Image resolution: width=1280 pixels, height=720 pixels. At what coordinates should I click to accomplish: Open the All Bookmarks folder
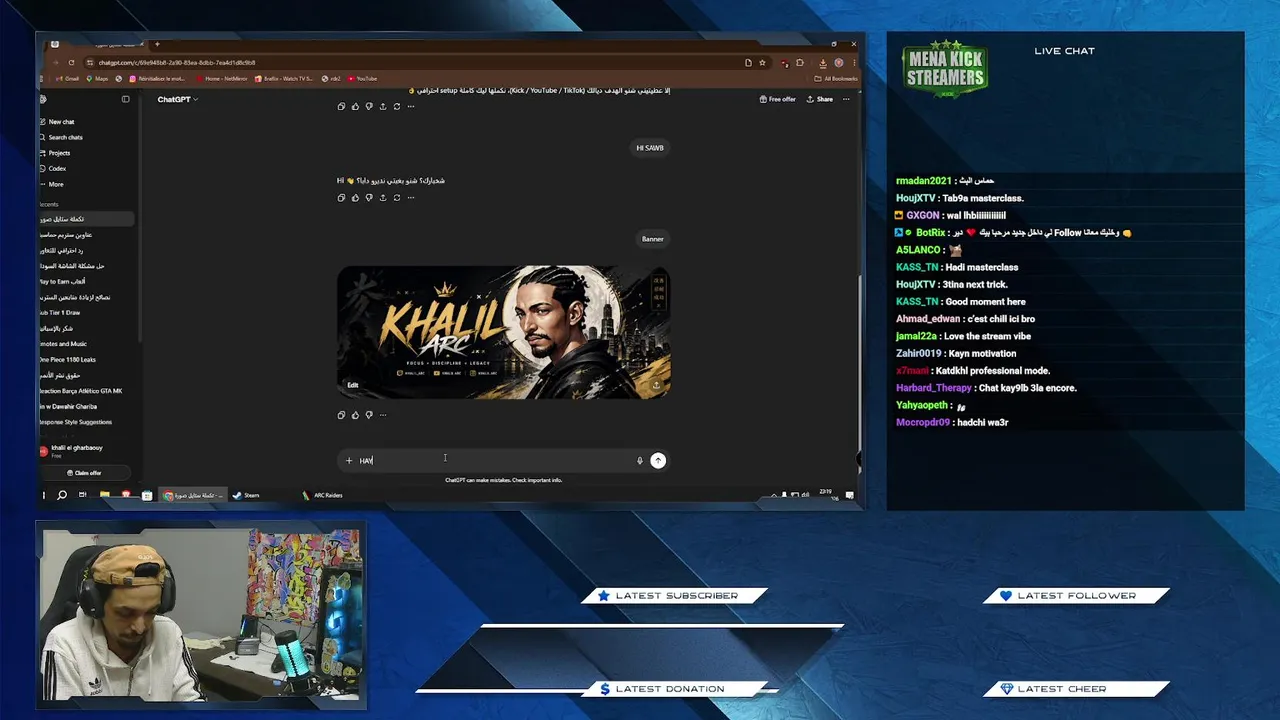point(836,78)
